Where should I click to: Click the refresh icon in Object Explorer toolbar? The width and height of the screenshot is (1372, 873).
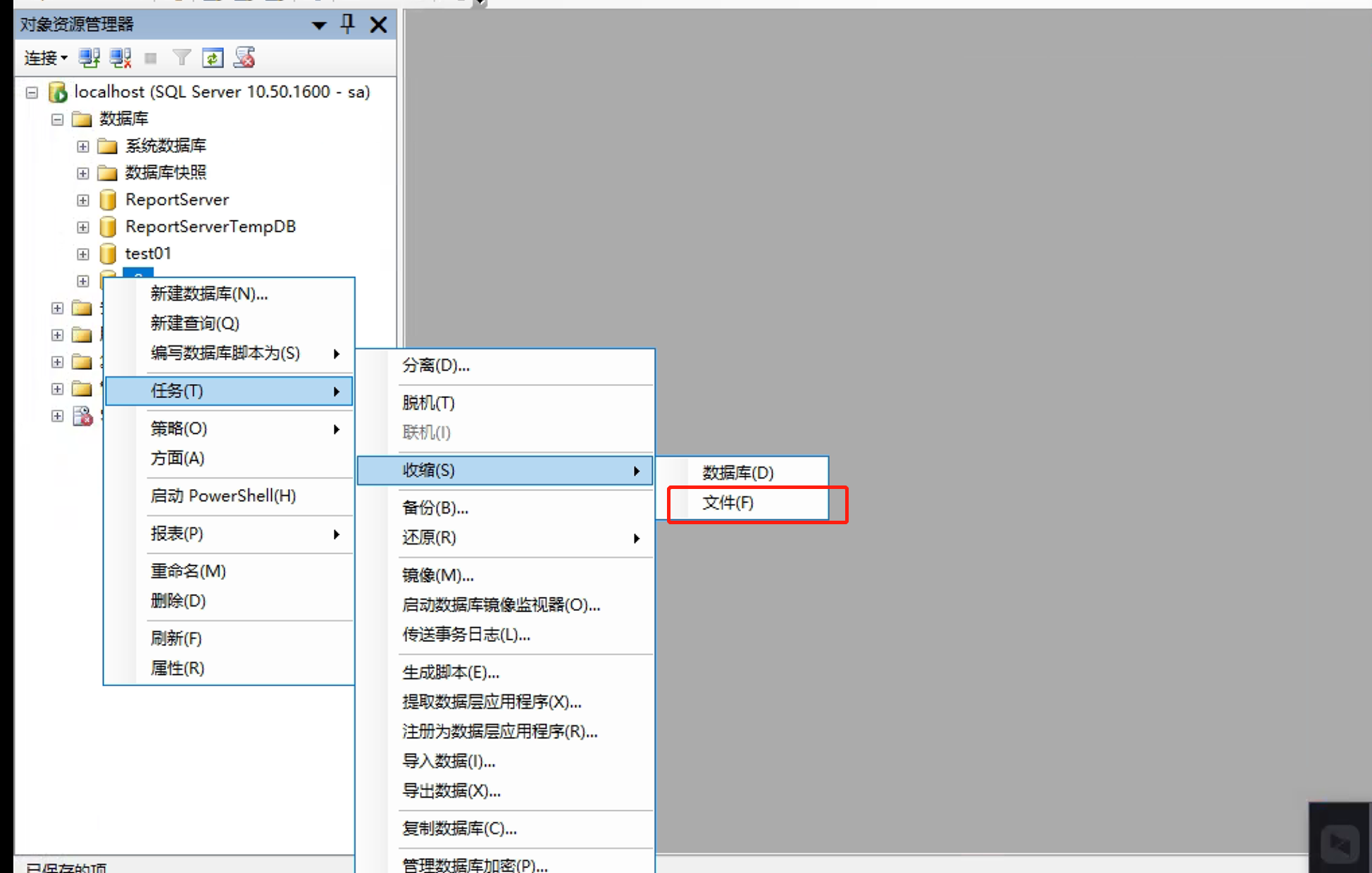(x=213, y=58)
